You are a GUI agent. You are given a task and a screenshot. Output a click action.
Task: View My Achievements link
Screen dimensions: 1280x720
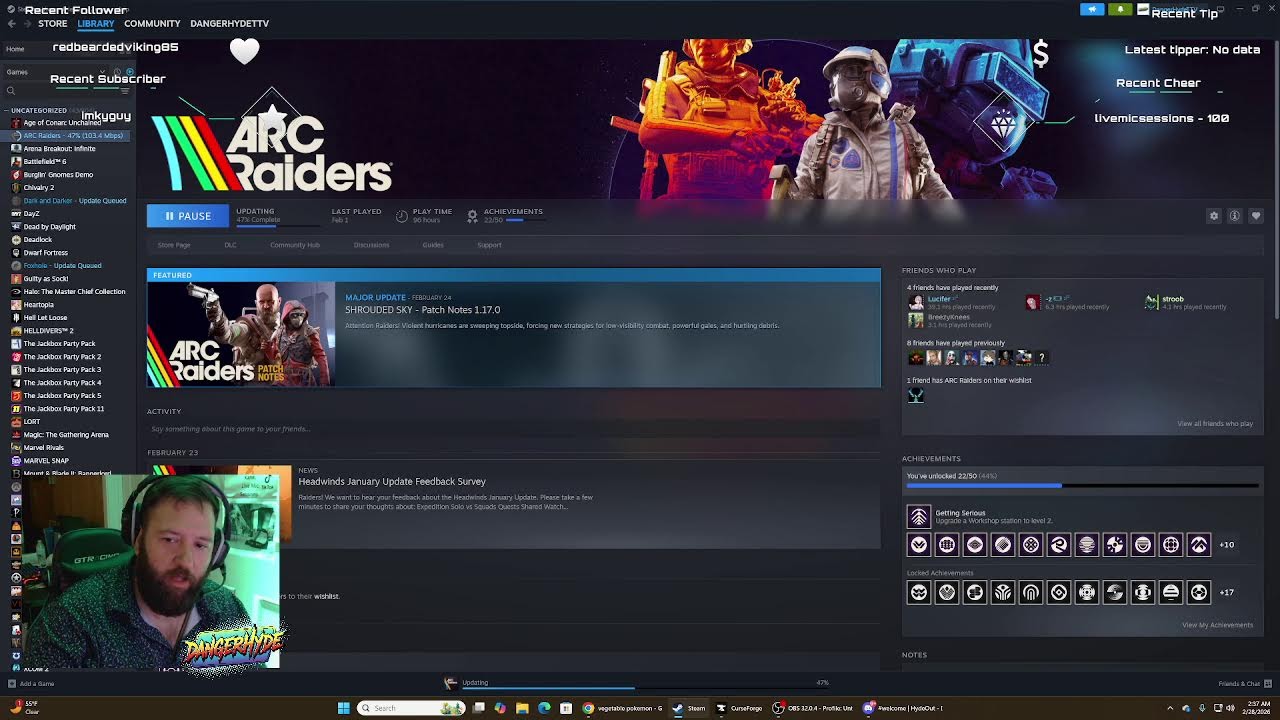pyautogui.click(x=1217, y=625)
